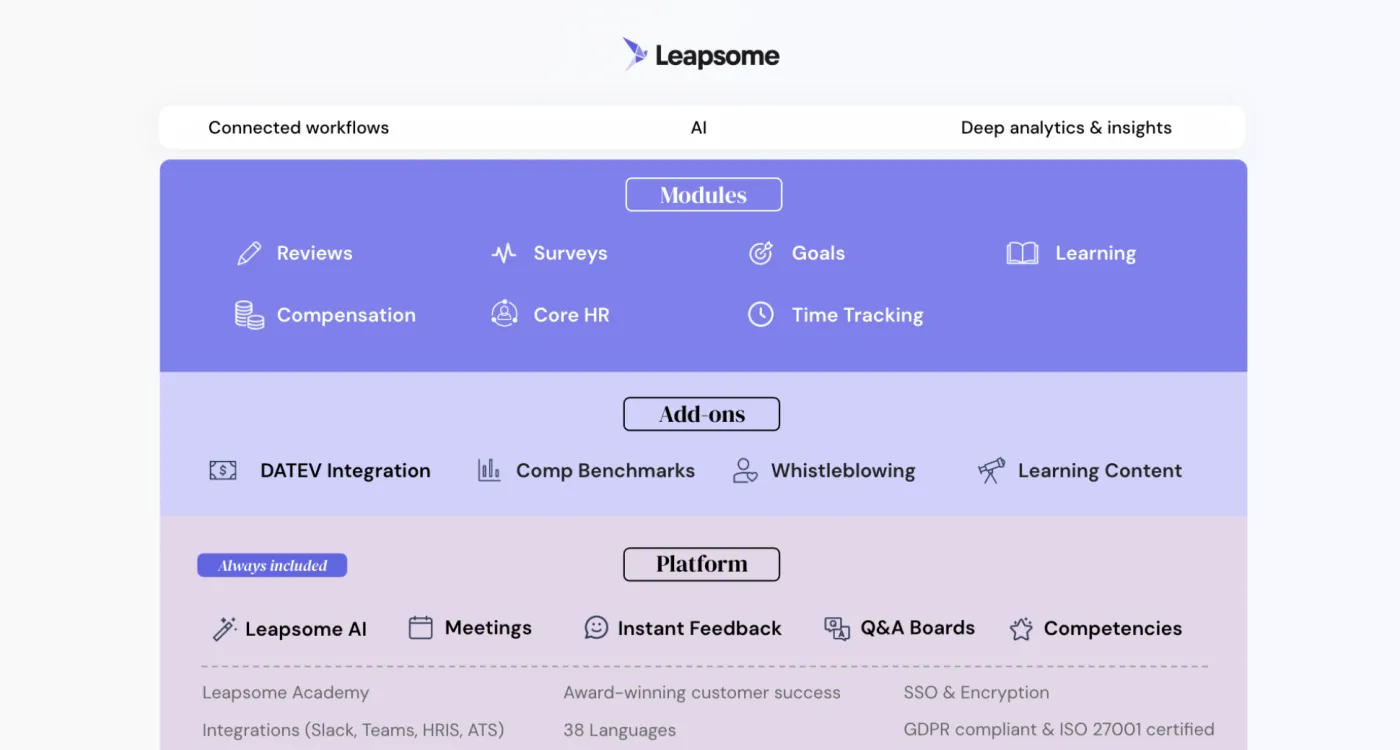Open the Time Tracking module label
1400x750 pixels.
pos(857,314)
